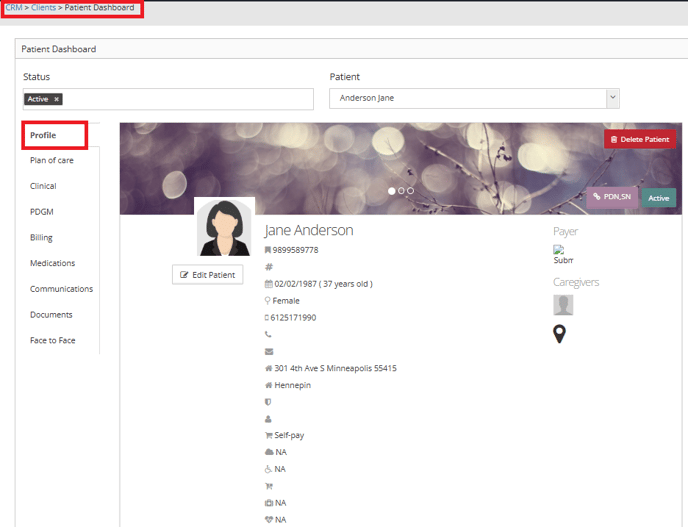Click the Hennepin county text
This screenshot has width=688, height=527.
point(293,385)
